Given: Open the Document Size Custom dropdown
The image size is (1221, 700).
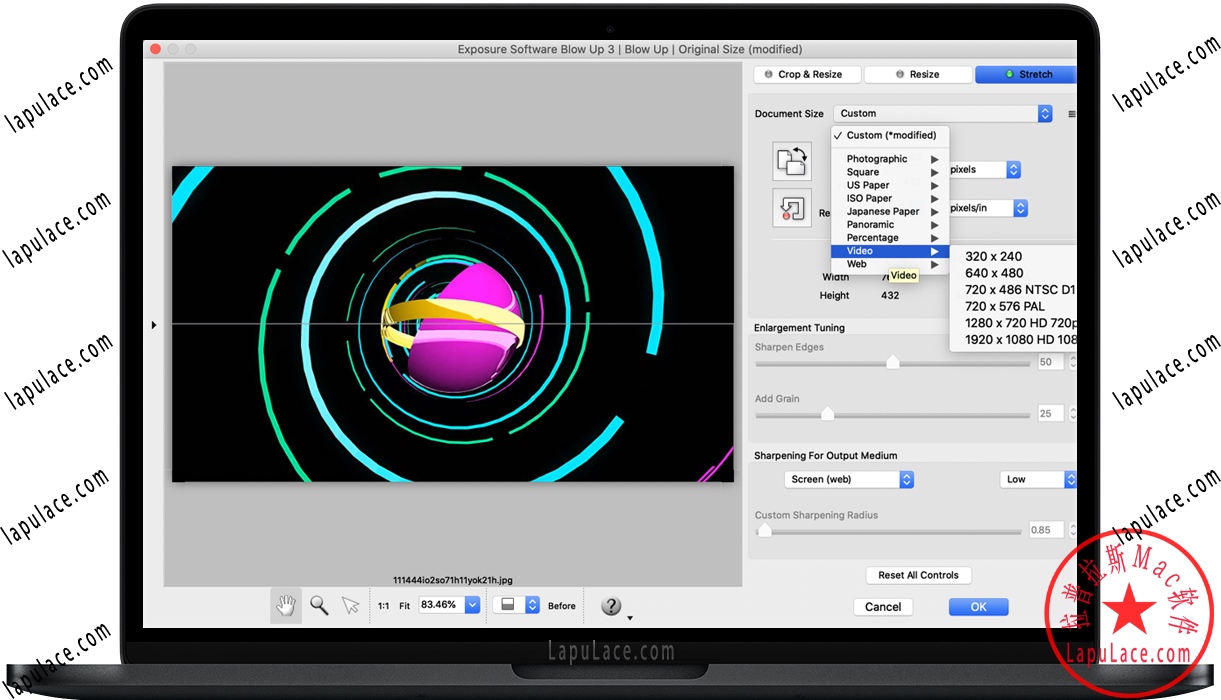Looking at the screenshot, I should [945, 114].
